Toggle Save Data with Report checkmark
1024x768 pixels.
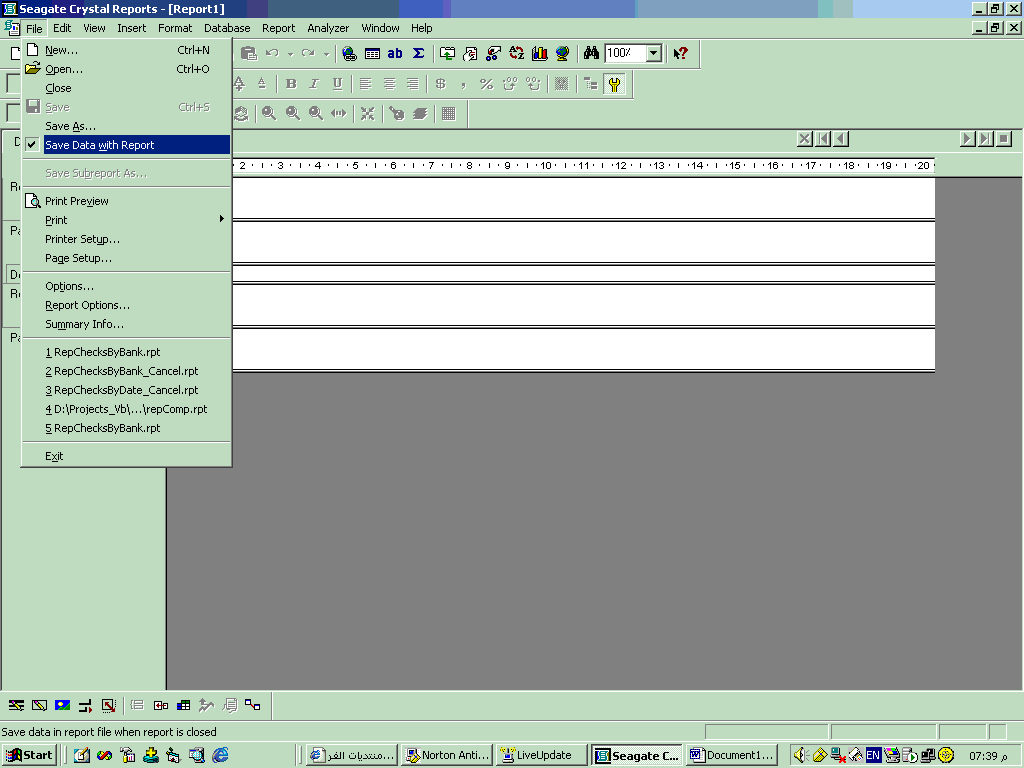point(127,145)
